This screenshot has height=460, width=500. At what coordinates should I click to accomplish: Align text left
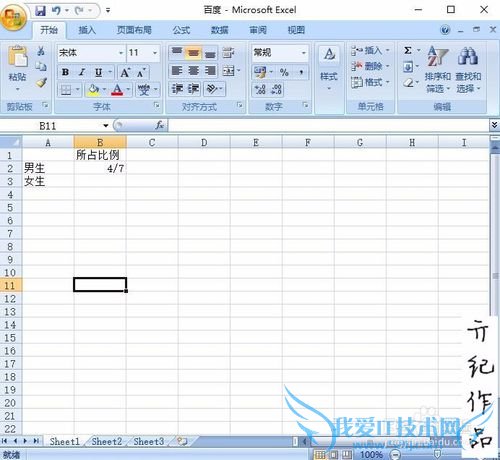point(177,71)
